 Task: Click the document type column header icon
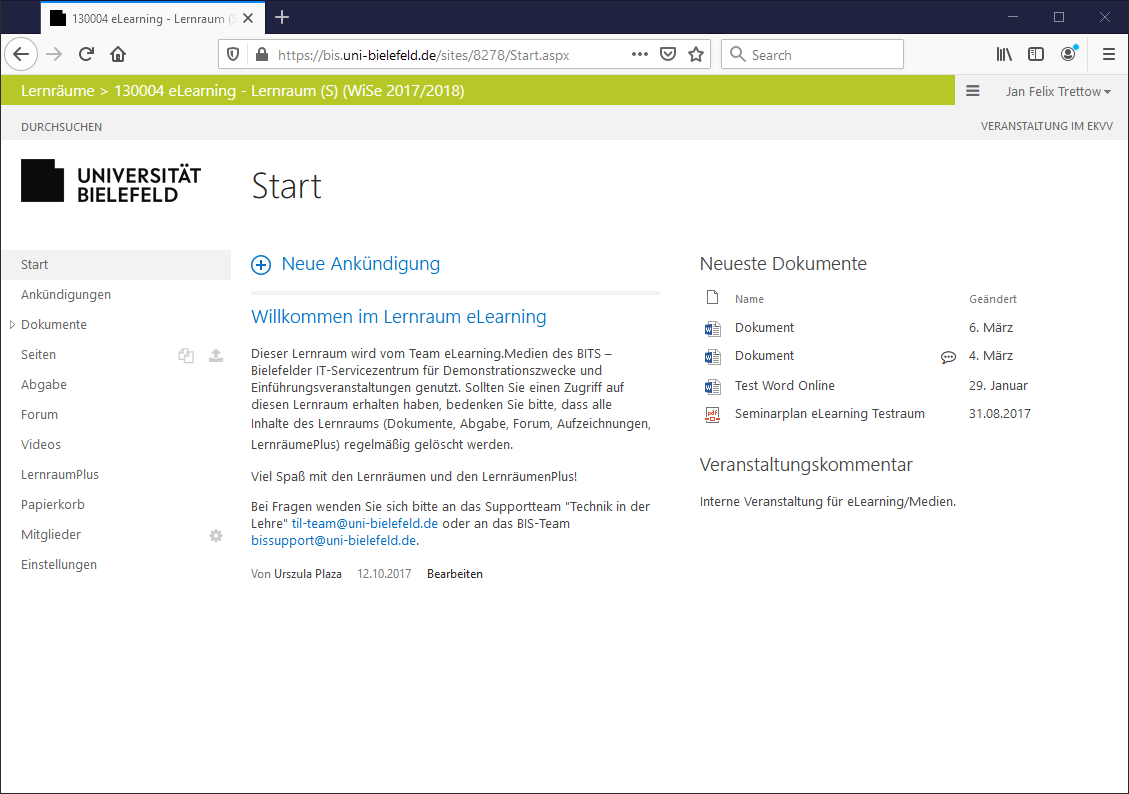[x=712, y=297]
